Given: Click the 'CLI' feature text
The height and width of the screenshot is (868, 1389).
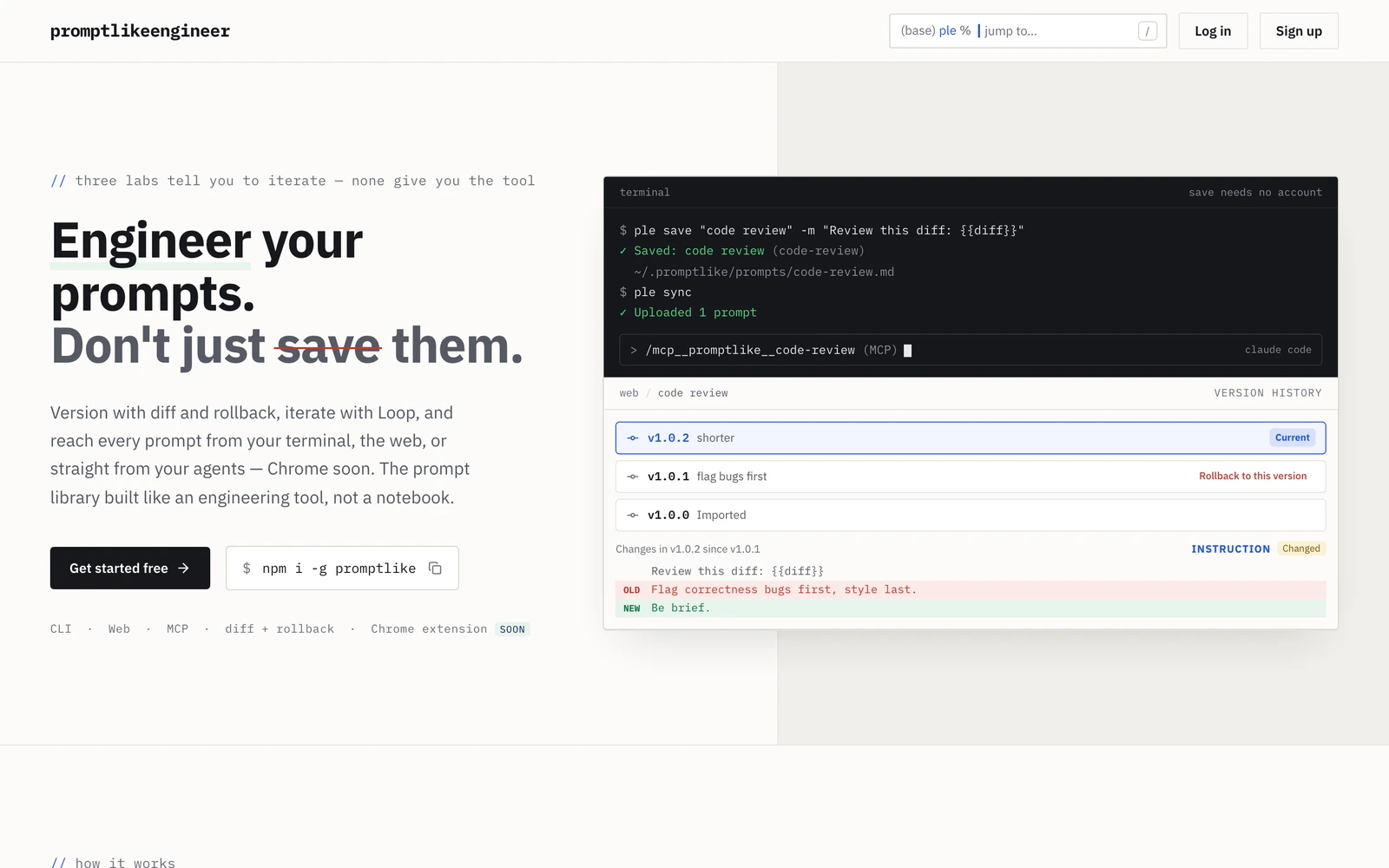Looking at the screenshot, I should tap(61, 629).
